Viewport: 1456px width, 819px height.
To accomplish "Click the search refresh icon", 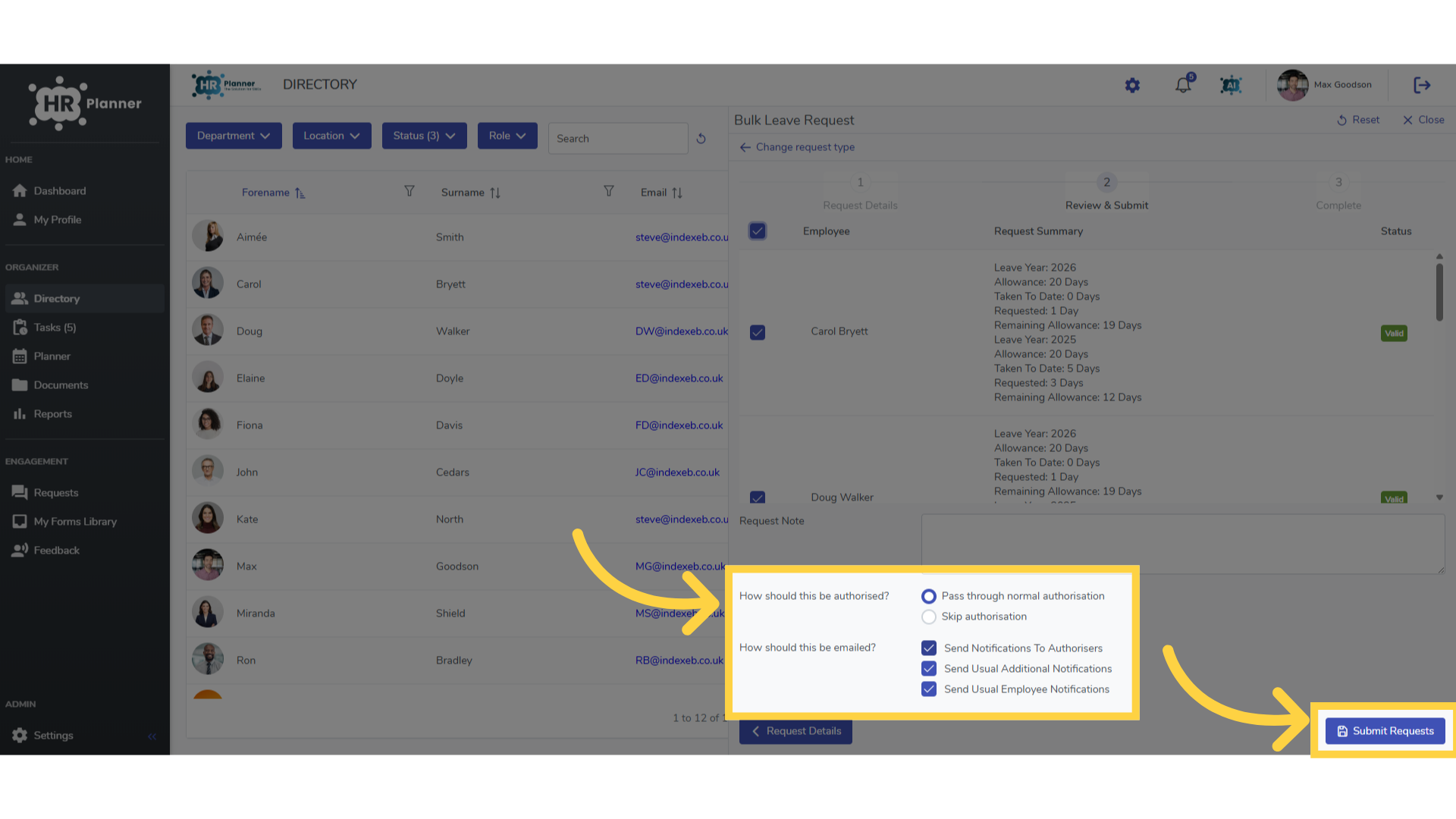I will (701, 139).
